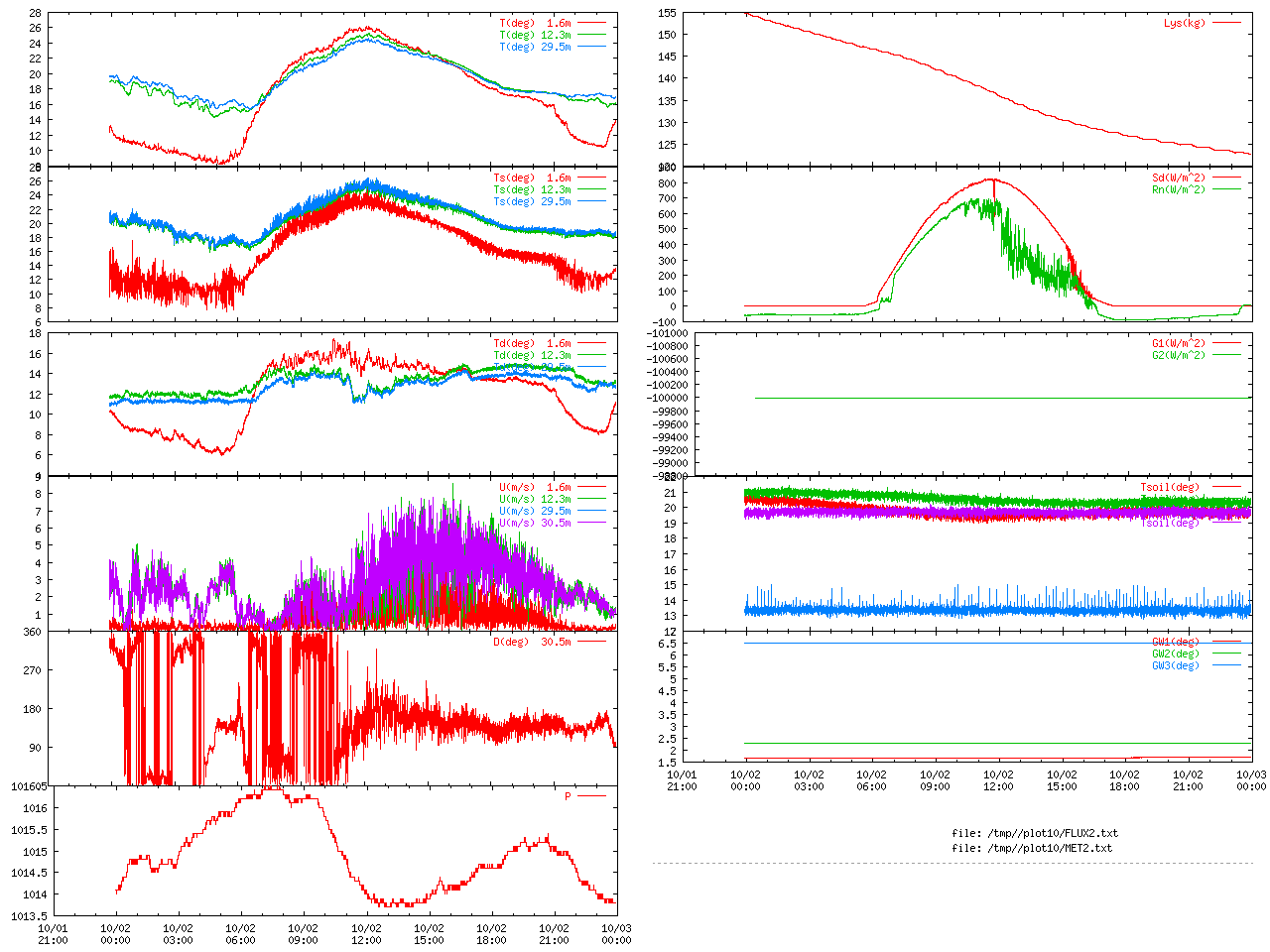Select the 800 radiation axis value

(x=667, y=183)
